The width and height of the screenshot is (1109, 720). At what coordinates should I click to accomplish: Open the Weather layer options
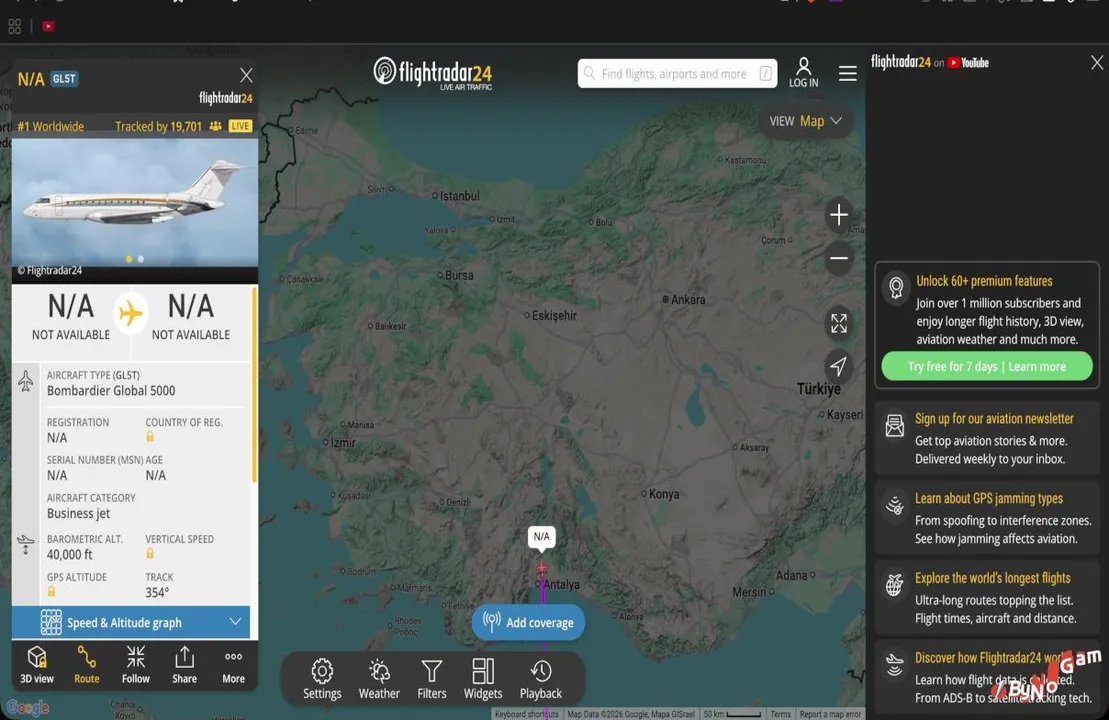[379, 679]
